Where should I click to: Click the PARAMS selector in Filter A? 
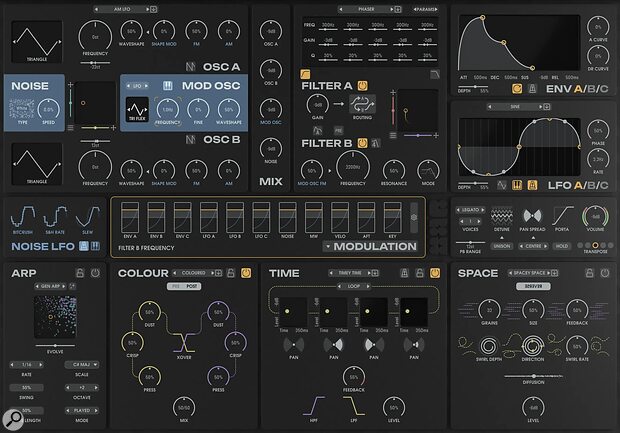(425, 9)
